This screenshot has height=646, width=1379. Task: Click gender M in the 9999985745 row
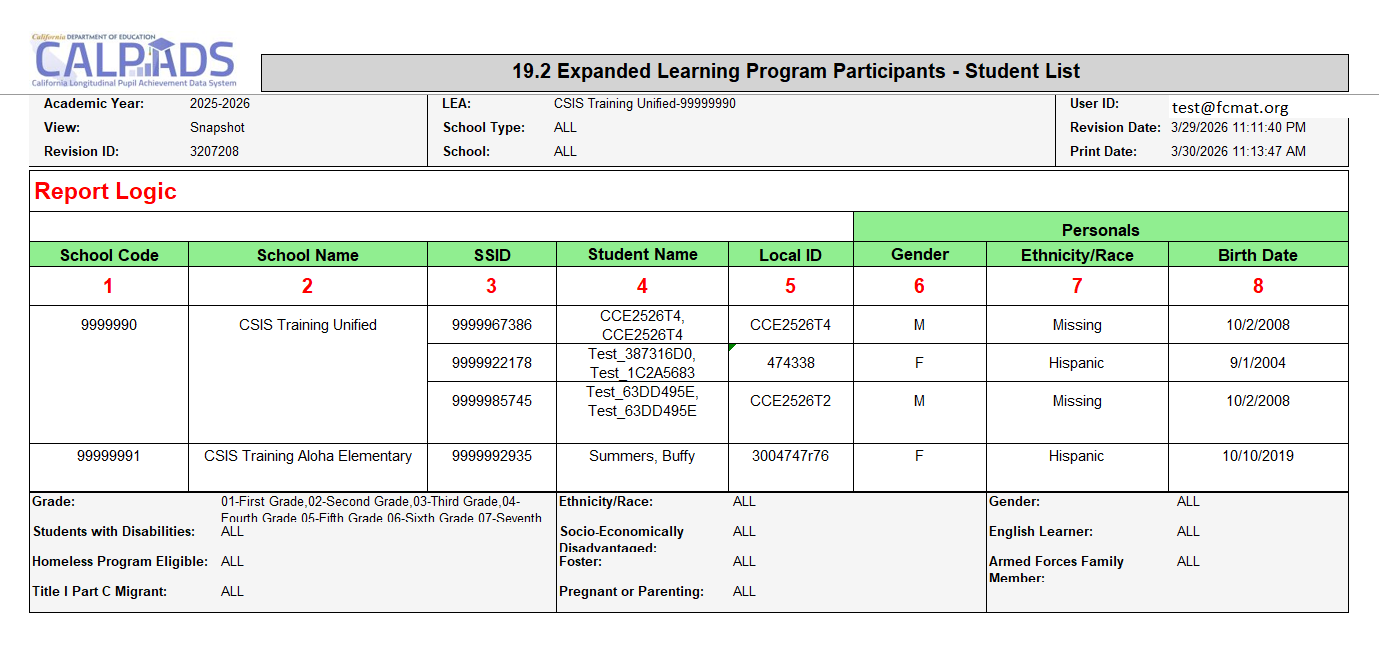(919, 401)
